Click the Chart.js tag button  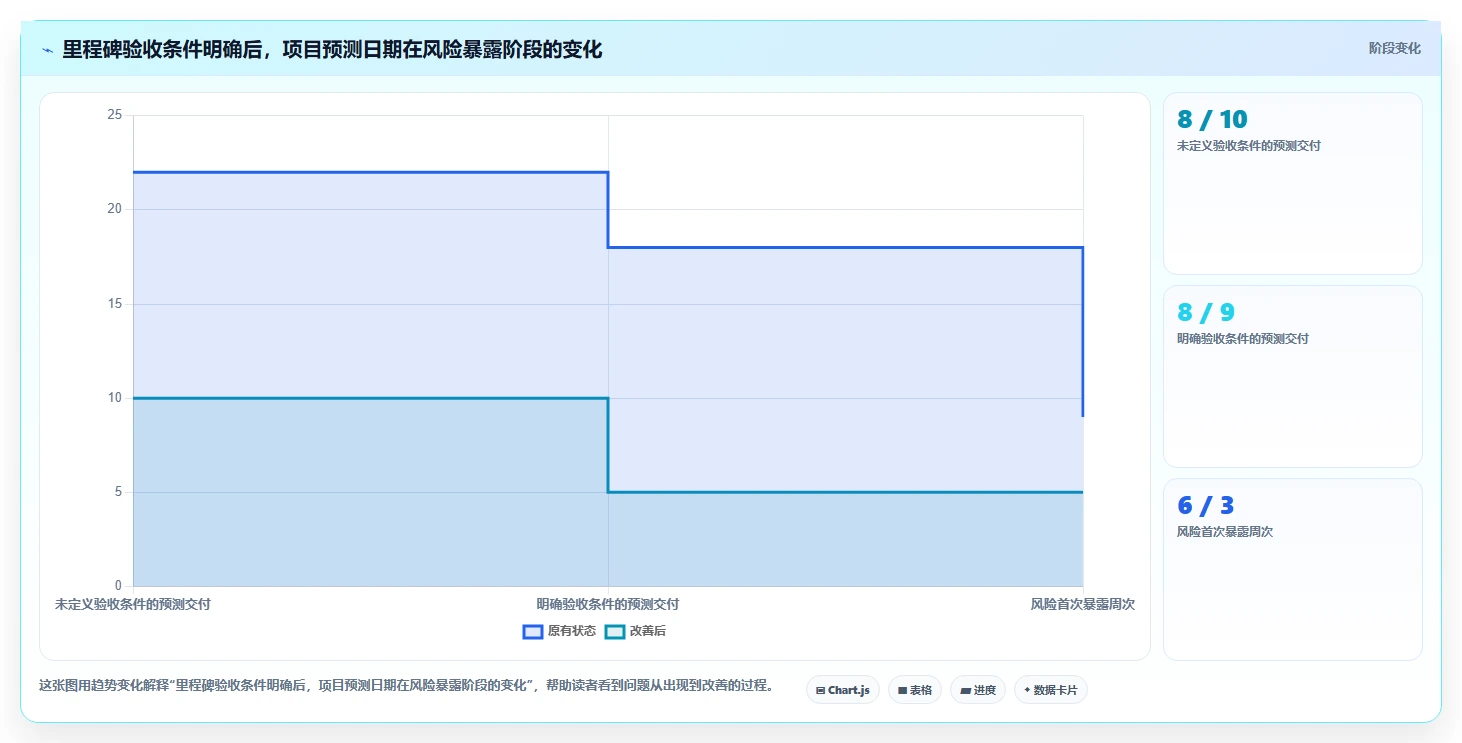coord(843,690)
